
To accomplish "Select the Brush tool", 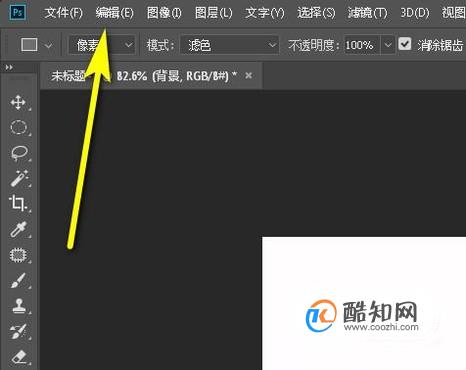I will [x=18, y=281].
